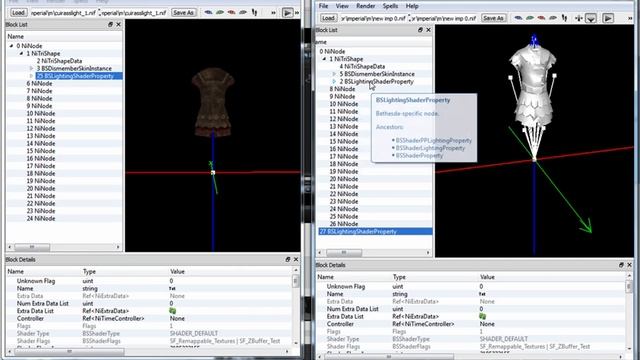Click the gray user-view eye icon in left window
Image resolution: width=640 pixels, height=360 pixels.
pos(243,12)
